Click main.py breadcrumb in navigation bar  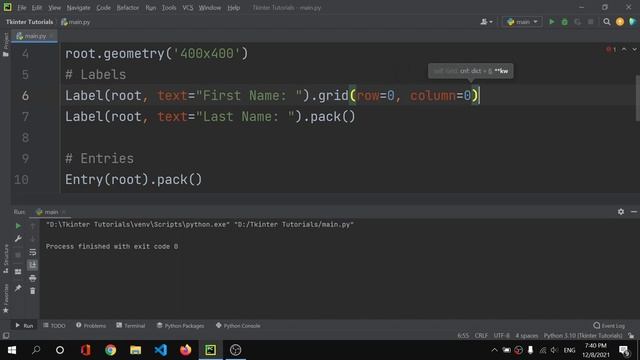tap(76, 22)
